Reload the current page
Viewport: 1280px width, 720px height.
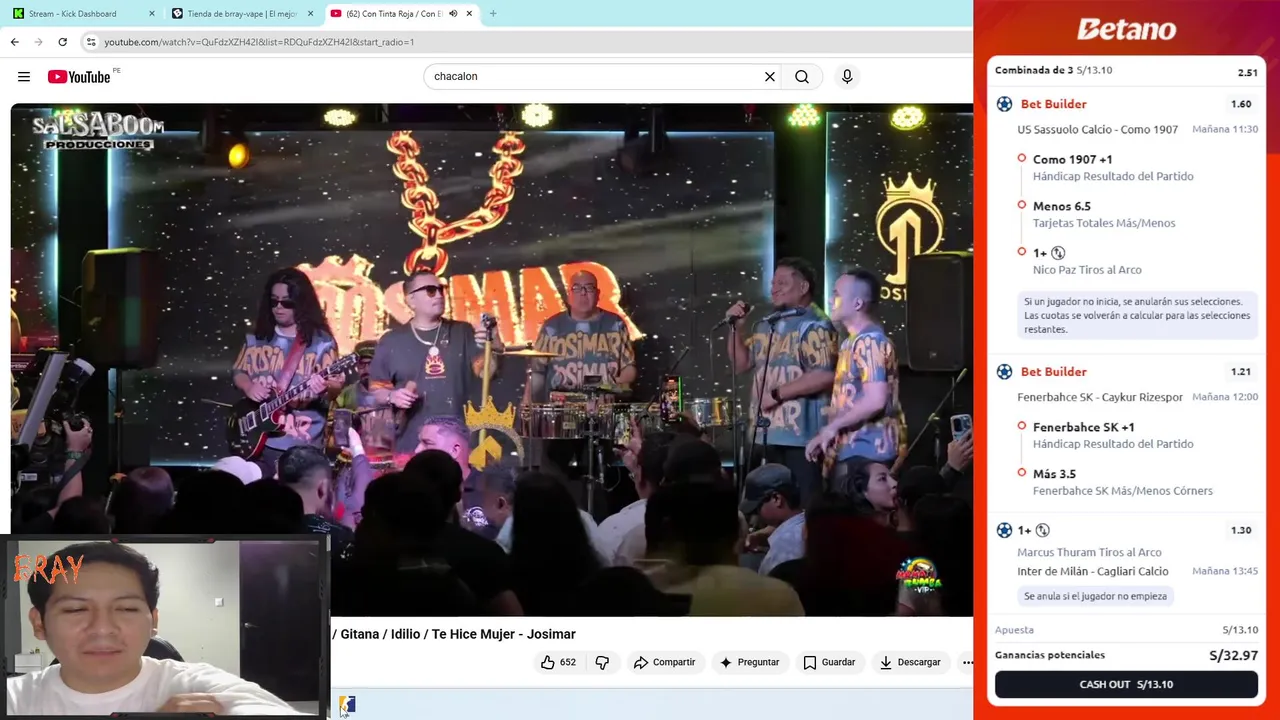[62, 42]
